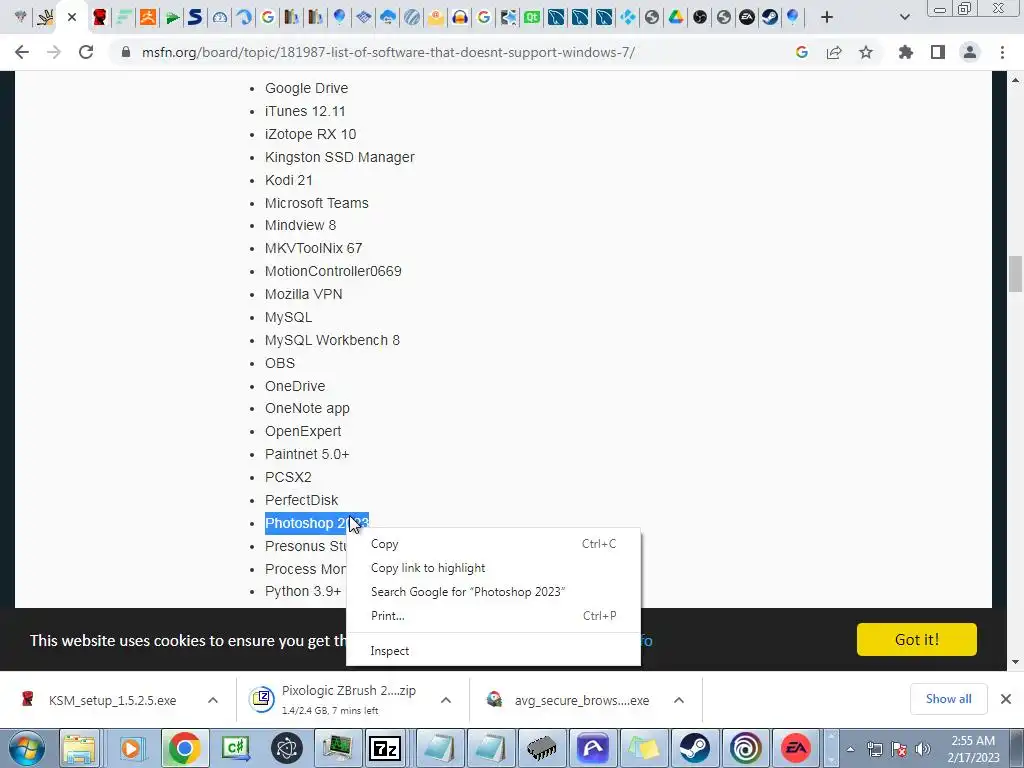The height and width of the screenshot is (768, 1024).
Task: Open a new browser tab
Action: pos(827,18)
